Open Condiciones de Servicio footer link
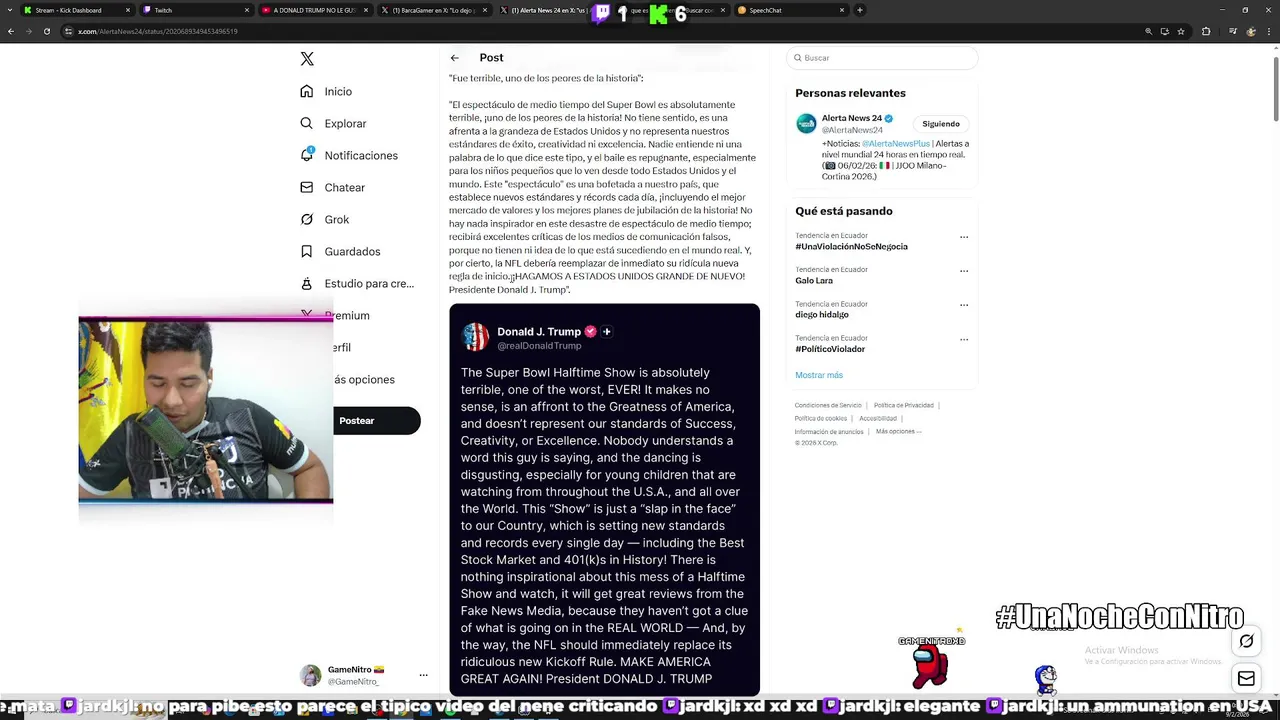The height and width of the screenshot is (720, 1280). point(828,405)
